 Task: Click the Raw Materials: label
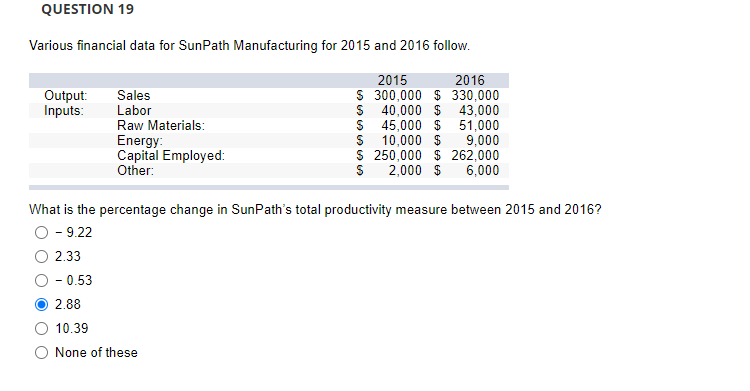161,125
